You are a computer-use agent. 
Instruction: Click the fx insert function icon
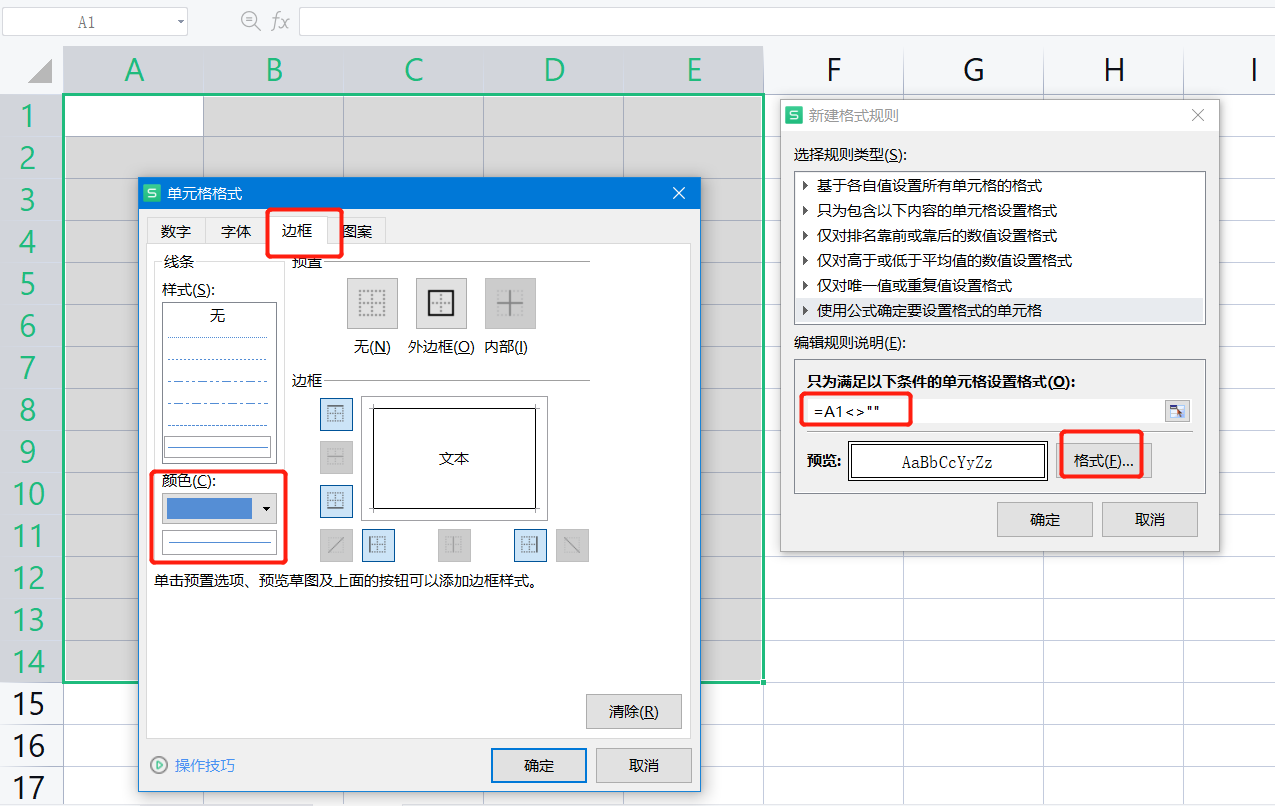click(281, 21)
